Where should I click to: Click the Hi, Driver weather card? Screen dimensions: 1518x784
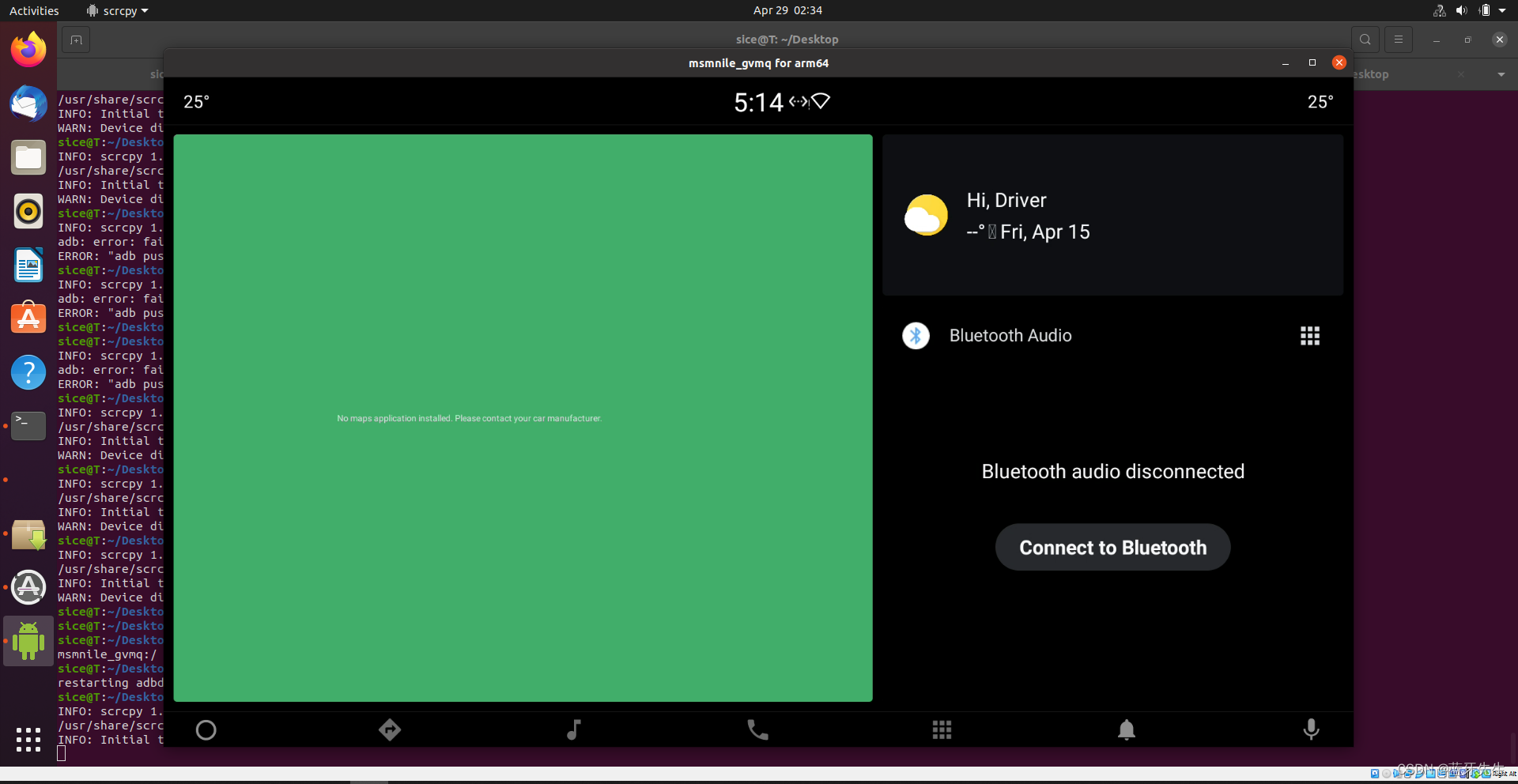(1112, 215)
